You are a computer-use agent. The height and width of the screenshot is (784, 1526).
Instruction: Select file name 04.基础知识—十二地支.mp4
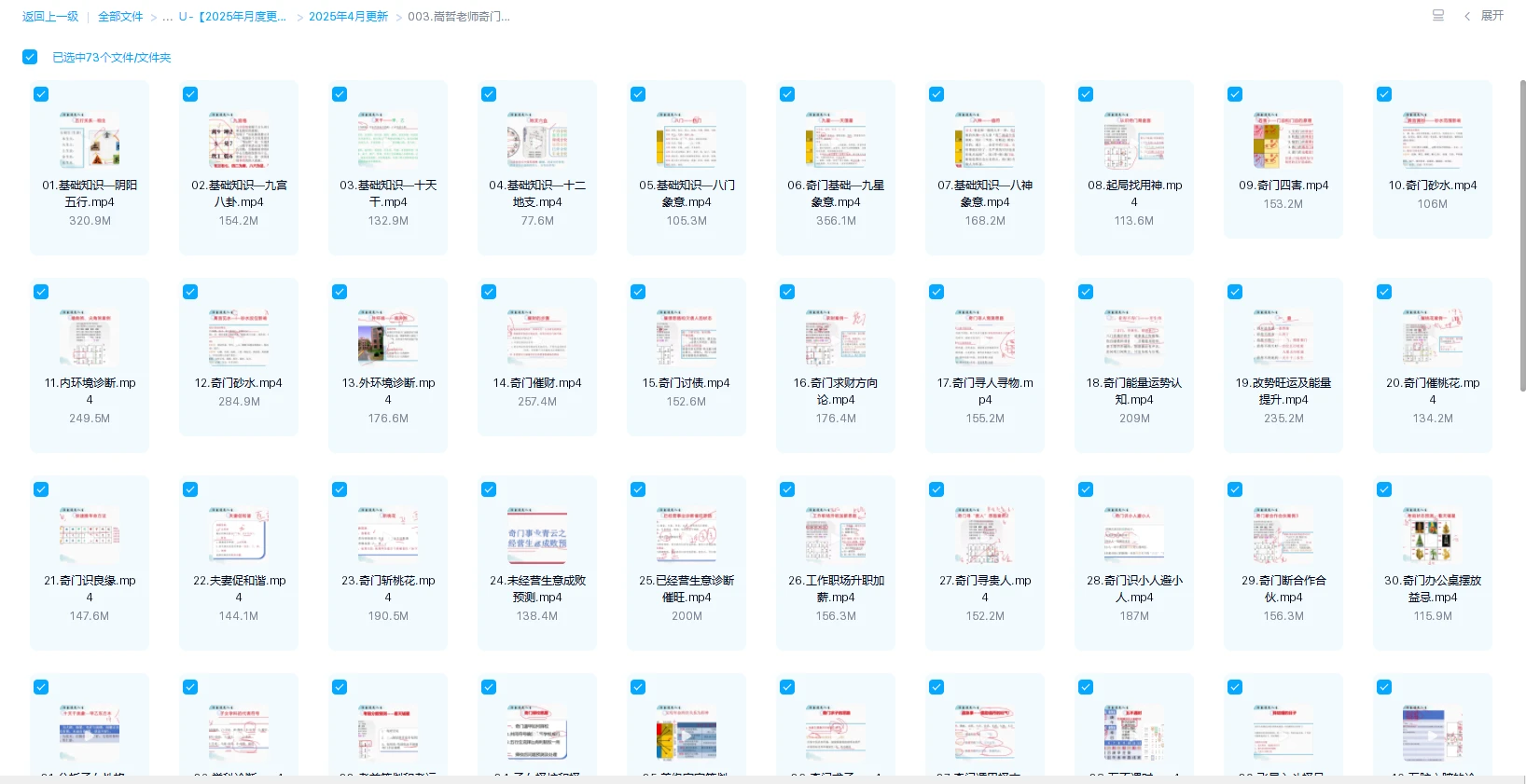(x=537, y=194)
